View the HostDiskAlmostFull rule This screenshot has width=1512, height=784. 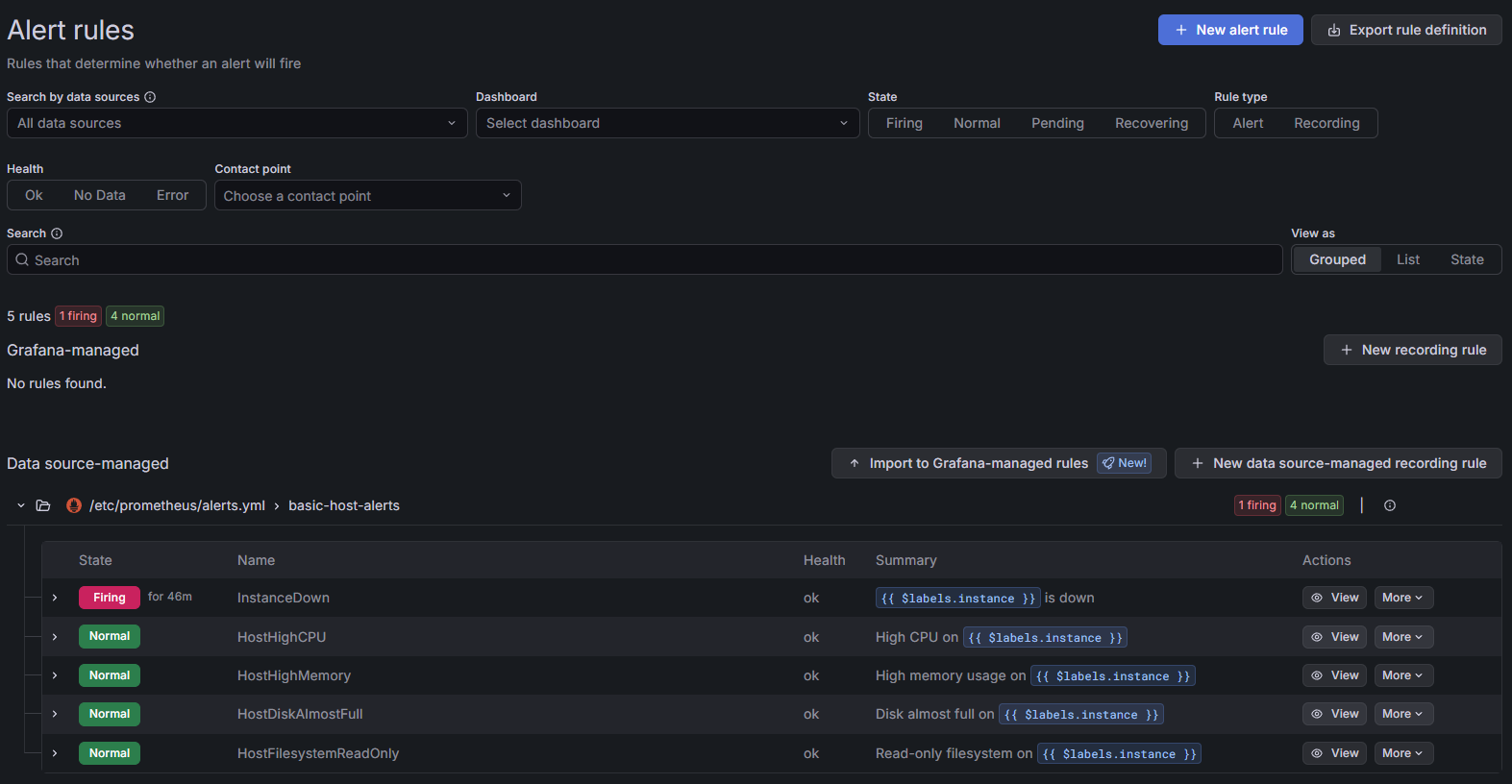1334,714
